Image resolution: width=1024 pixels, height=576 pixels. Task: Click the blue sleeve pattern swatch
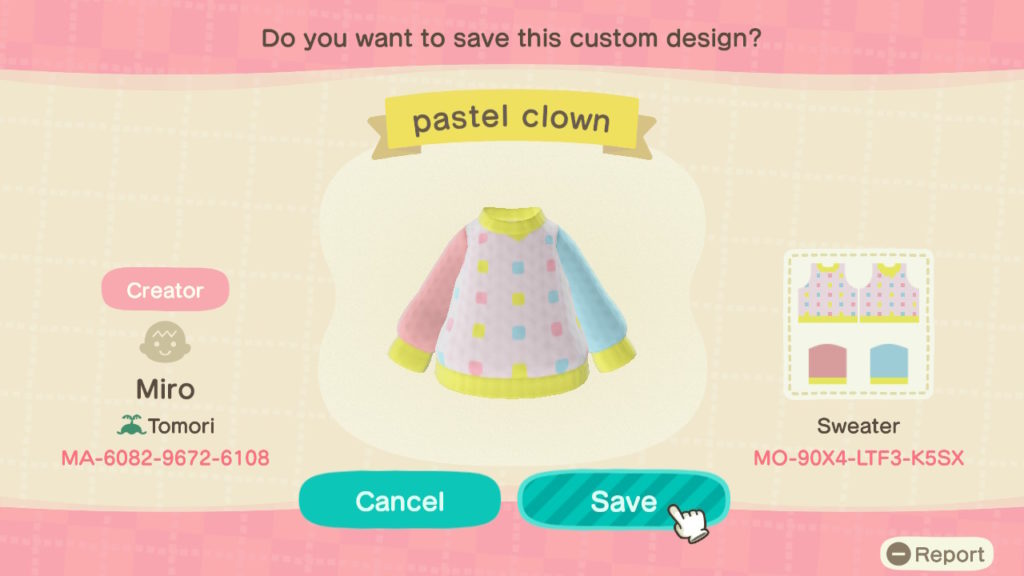[x=889, y=364]
